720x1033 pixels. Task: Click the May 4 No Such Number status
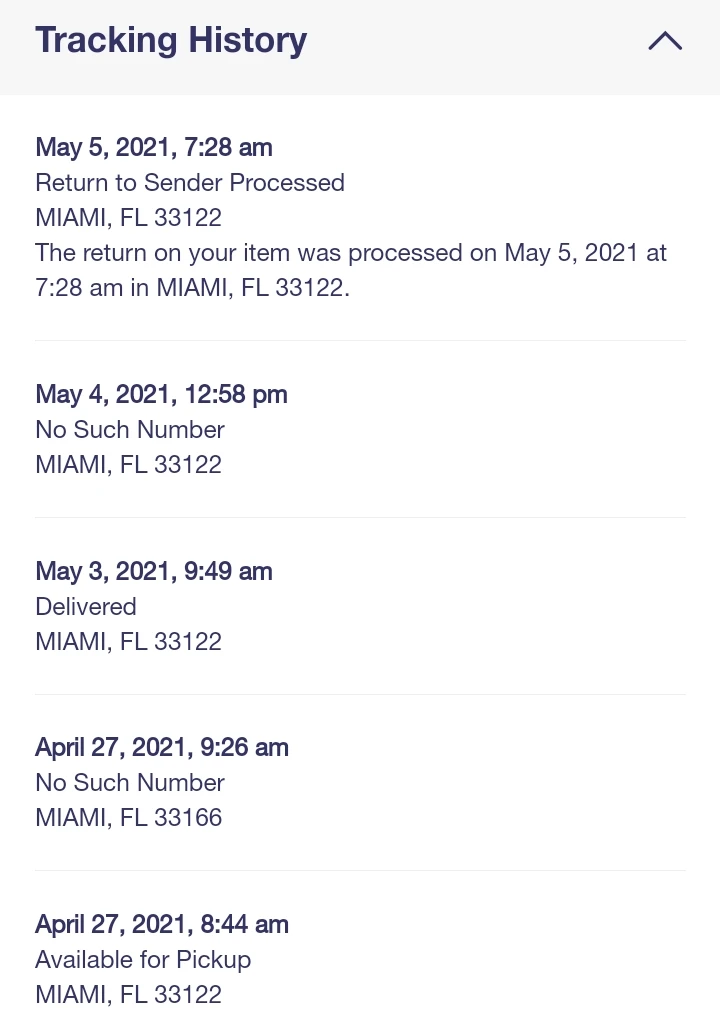click(130, 430)
